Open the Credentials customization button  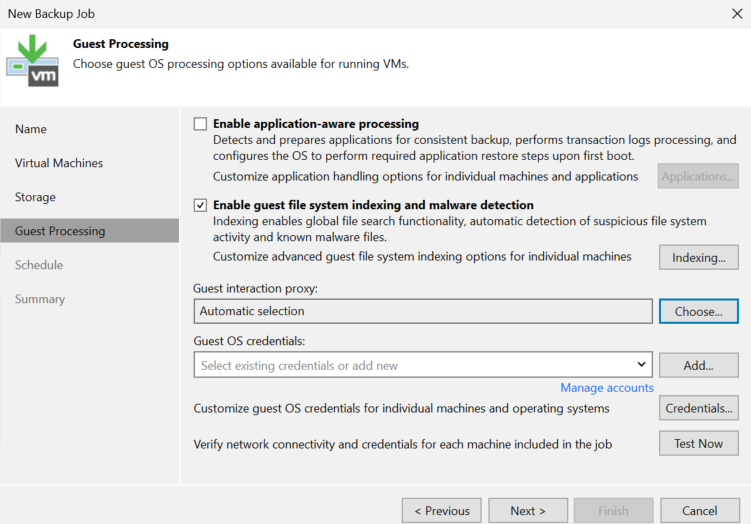pyautogui.click(x=698, y=408)
